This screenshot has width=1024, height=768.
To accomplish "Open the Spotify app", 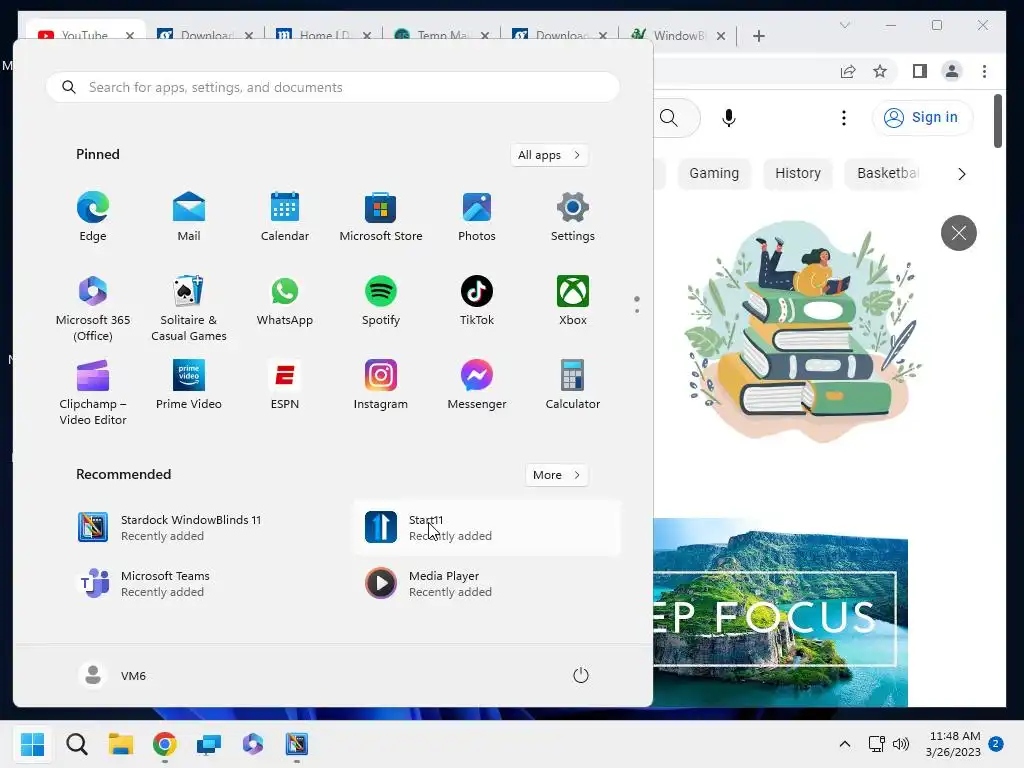I will (x=381, y=300).
